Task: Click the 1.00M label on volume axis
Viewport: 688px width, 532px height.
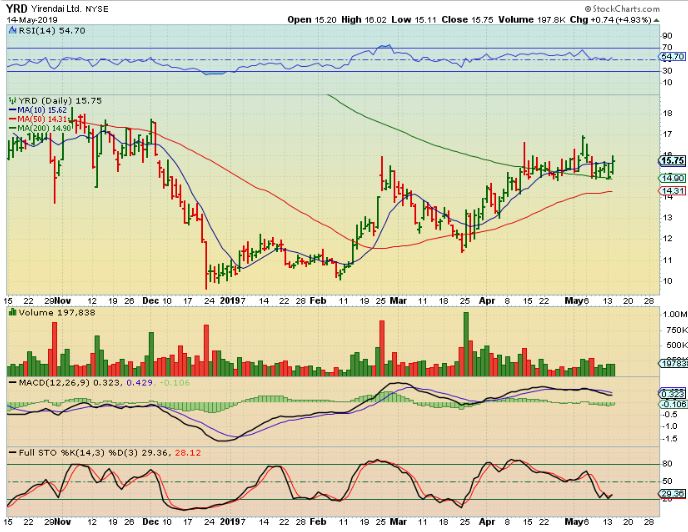Action: tap(675, 314)
